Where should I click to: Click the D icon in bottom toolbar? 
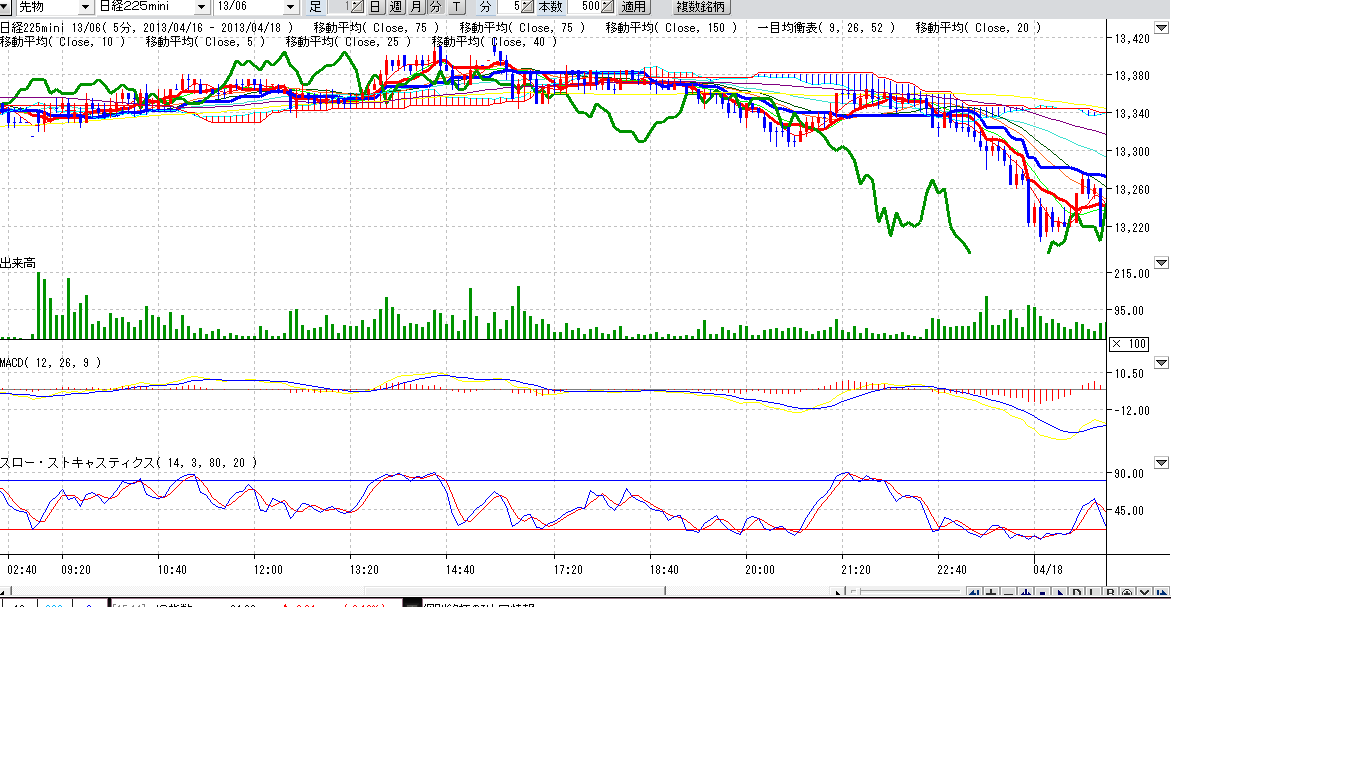[1077, 593]
